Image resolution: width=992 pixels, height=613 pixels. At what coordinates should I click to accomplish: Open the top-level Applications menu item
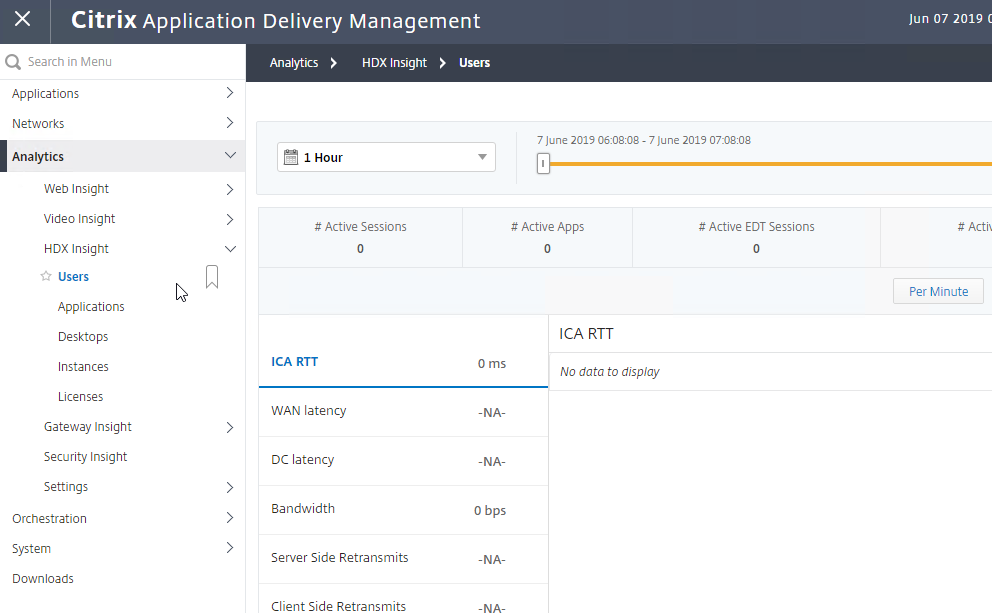pos(46,94)
